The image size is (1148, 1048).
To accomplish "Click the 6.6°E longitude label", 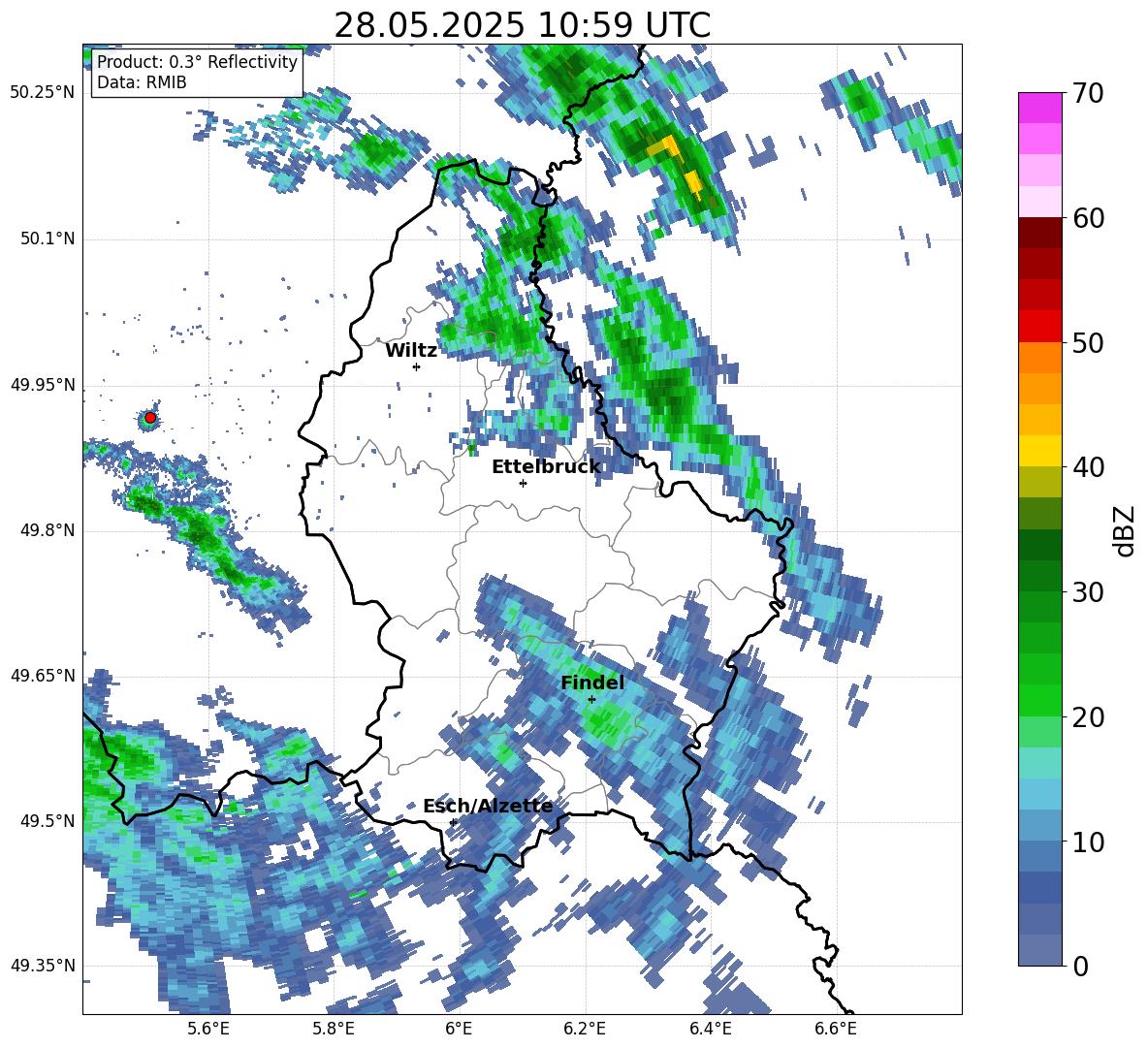I will click(836, 1029).
